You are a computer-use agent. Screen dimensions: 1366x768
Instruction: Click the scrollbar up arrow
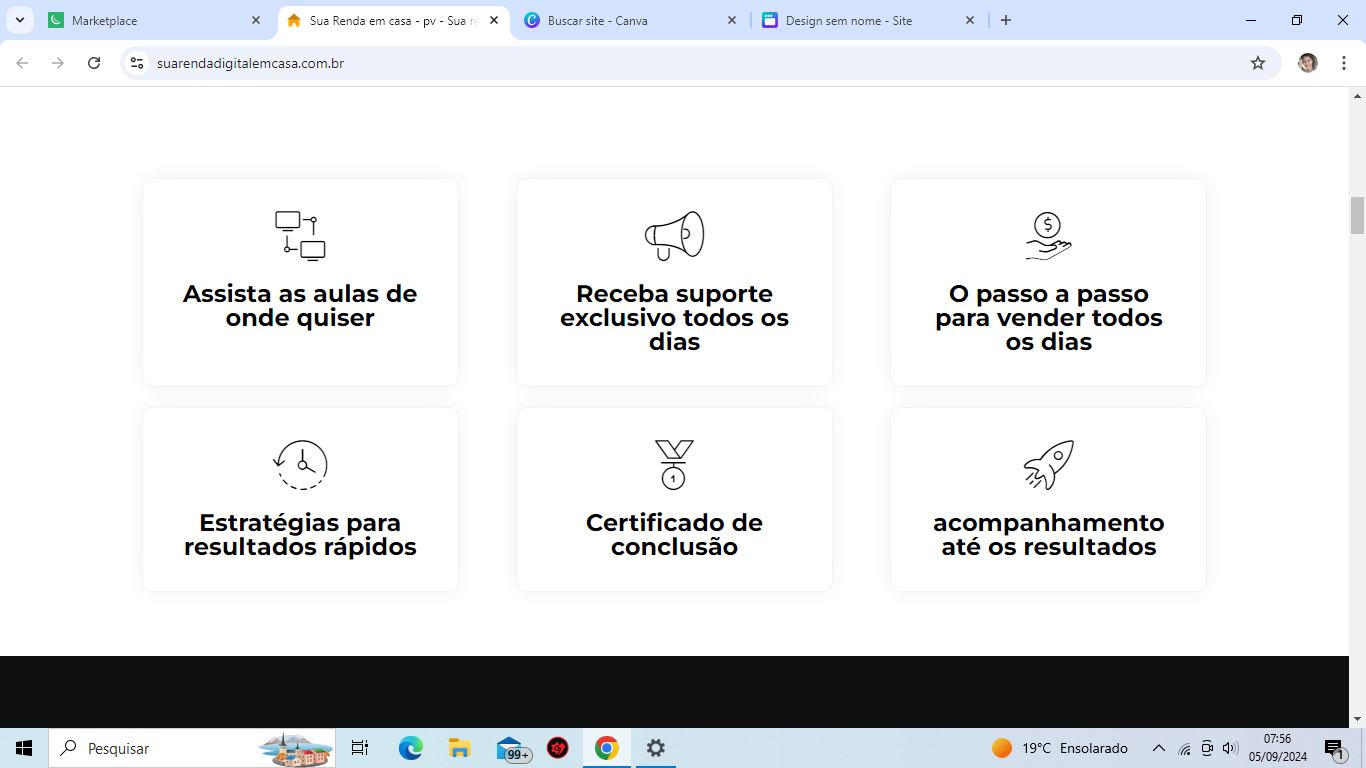click(1357, 96)
